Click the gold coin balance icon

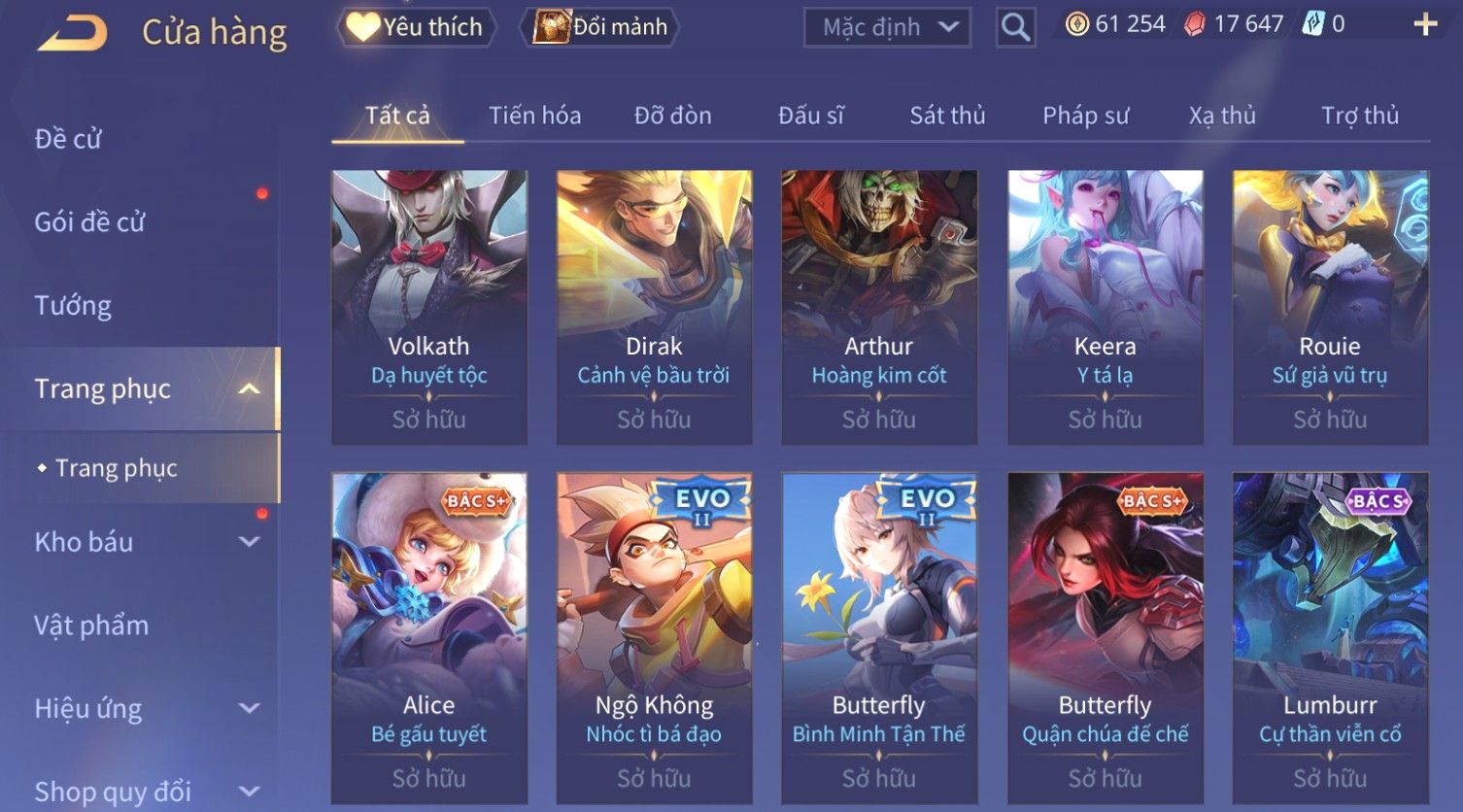[1076, 24]
